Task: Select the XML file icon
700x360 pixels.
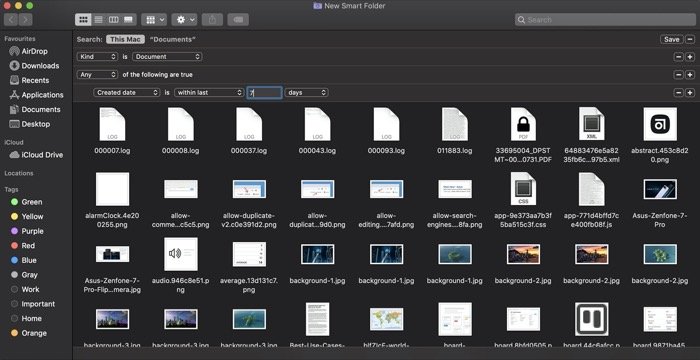Action: click(x=592, y=124)
